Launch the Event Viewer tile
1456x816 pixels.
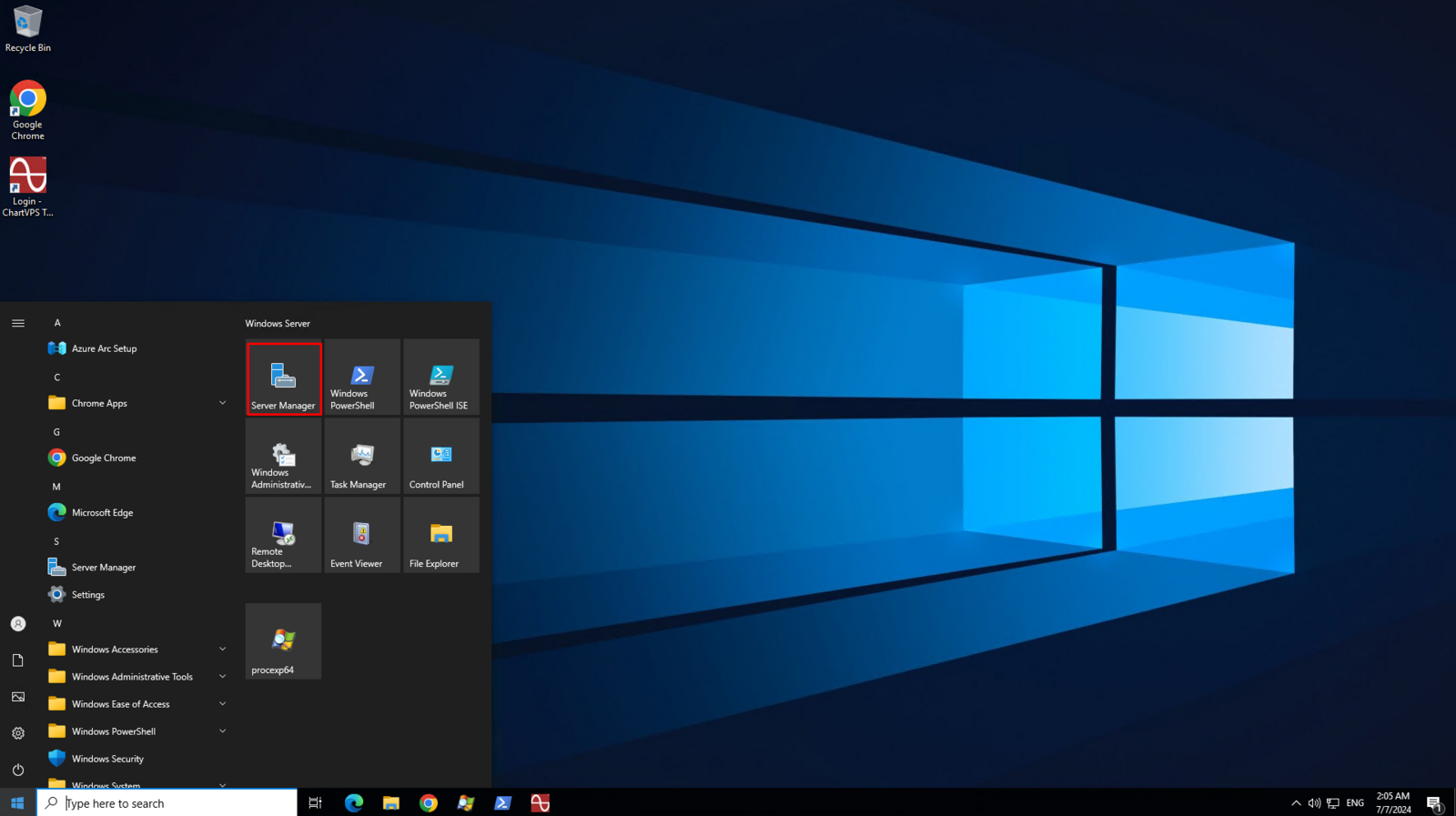point(362,536)
